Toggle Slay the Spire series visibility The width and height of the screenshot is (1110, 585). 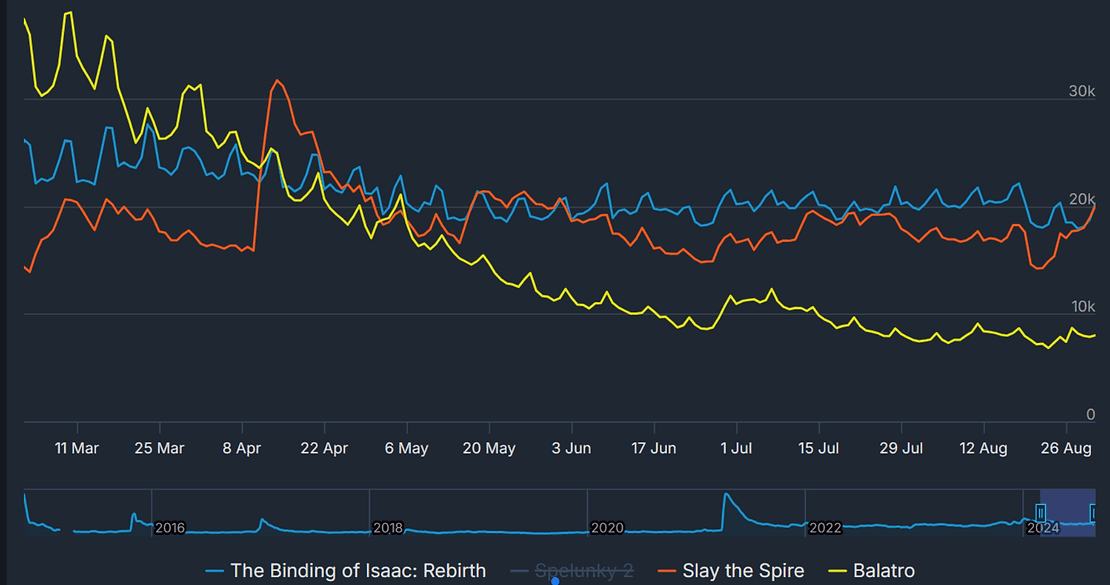click(x=731, y=570)
